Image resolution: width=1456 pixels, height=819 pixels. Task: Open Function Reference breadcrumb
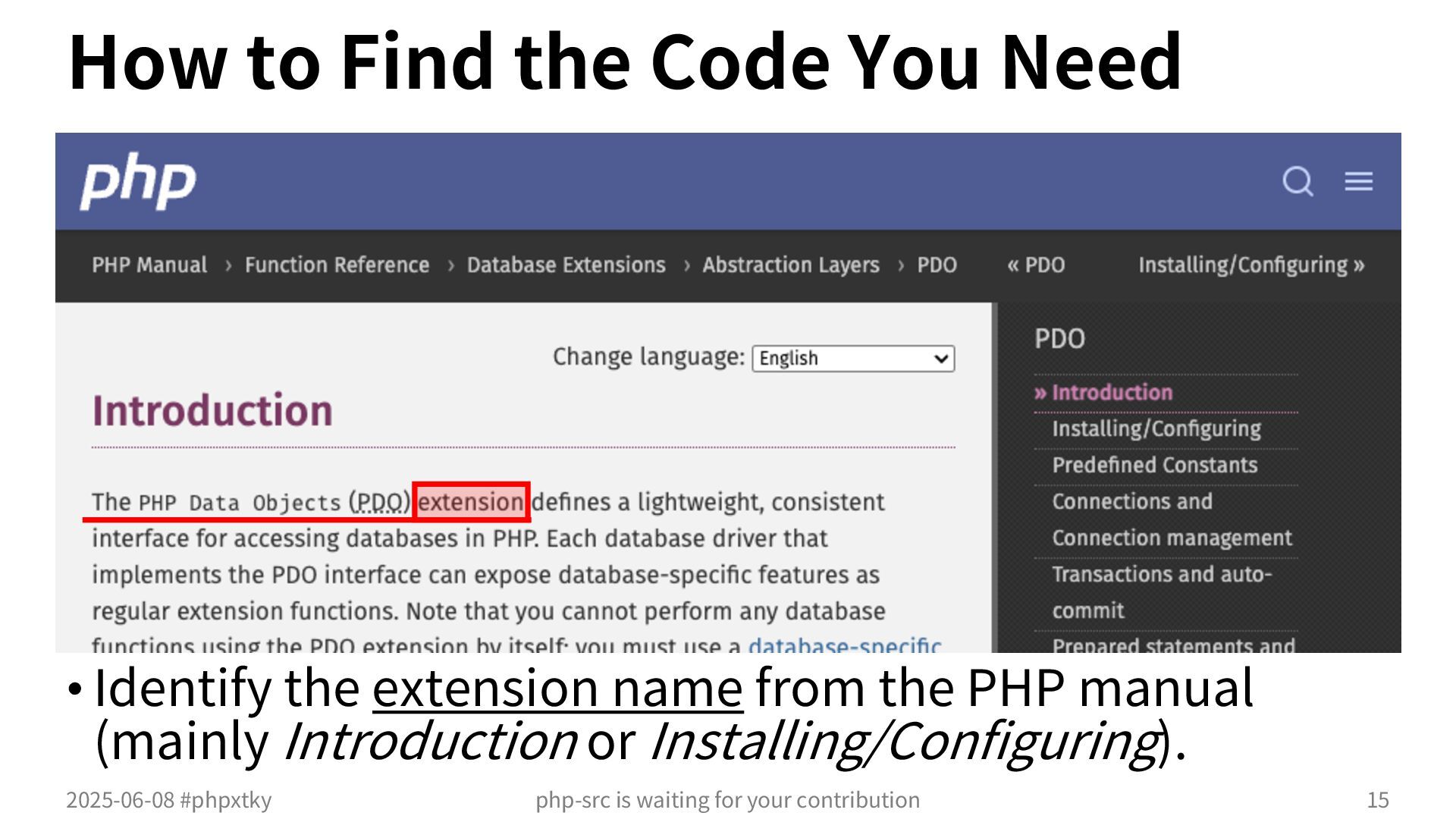tap(337, 265)
